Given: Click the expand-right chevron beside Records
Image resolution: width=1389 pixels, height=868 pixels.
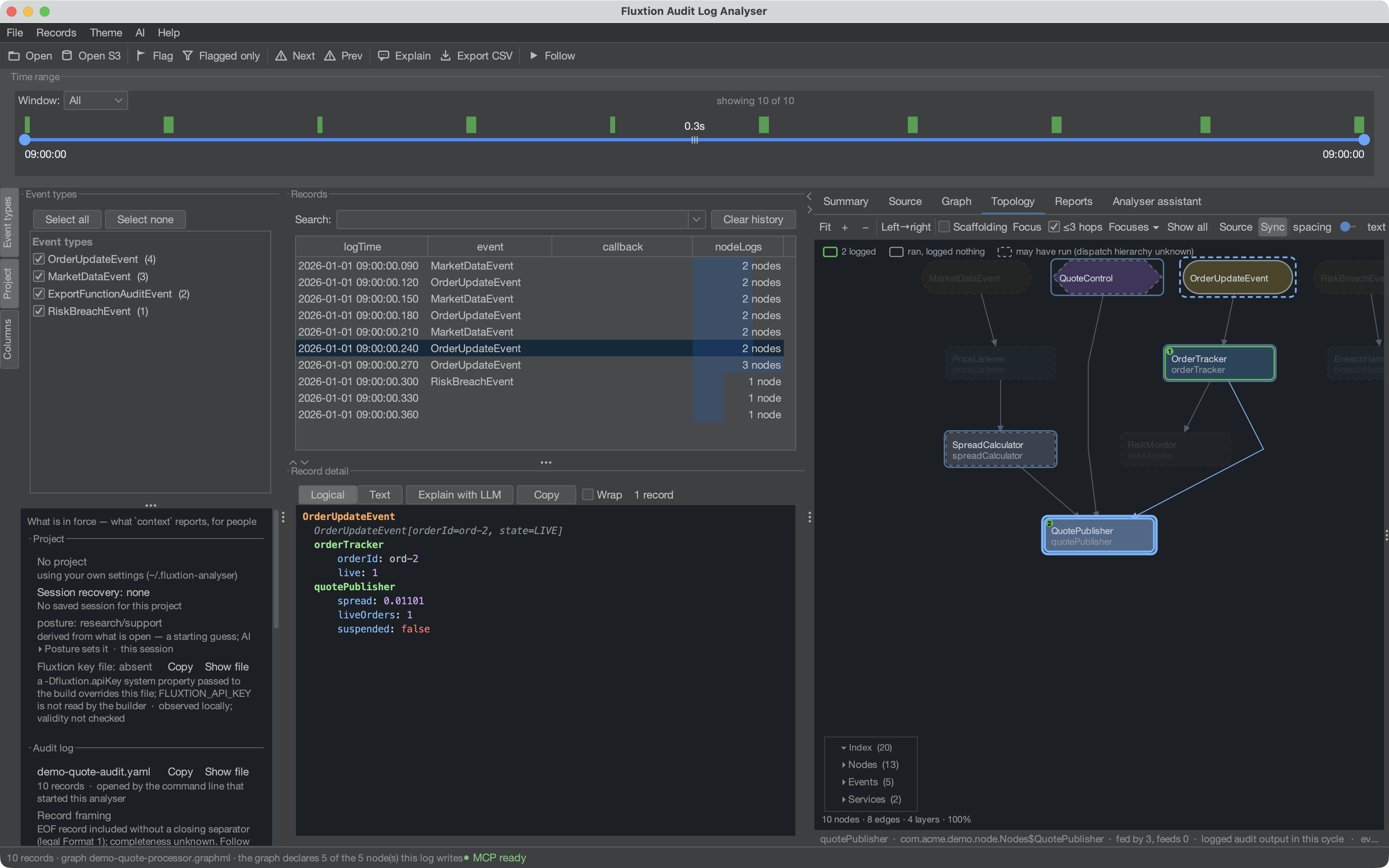Looking at the screenshot, I should (x=809, y=210).
